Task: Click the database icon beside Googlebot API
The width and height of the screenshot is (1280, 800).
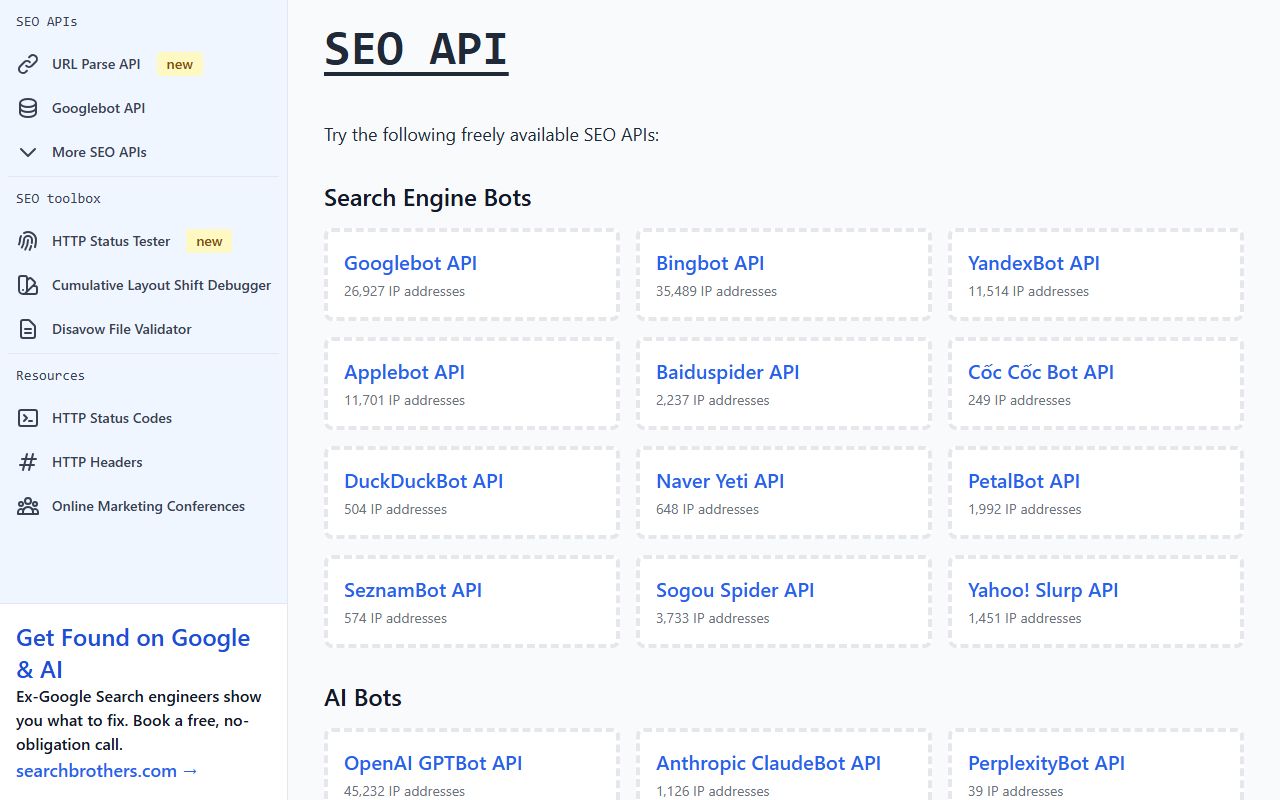Action: pos(28,108)
